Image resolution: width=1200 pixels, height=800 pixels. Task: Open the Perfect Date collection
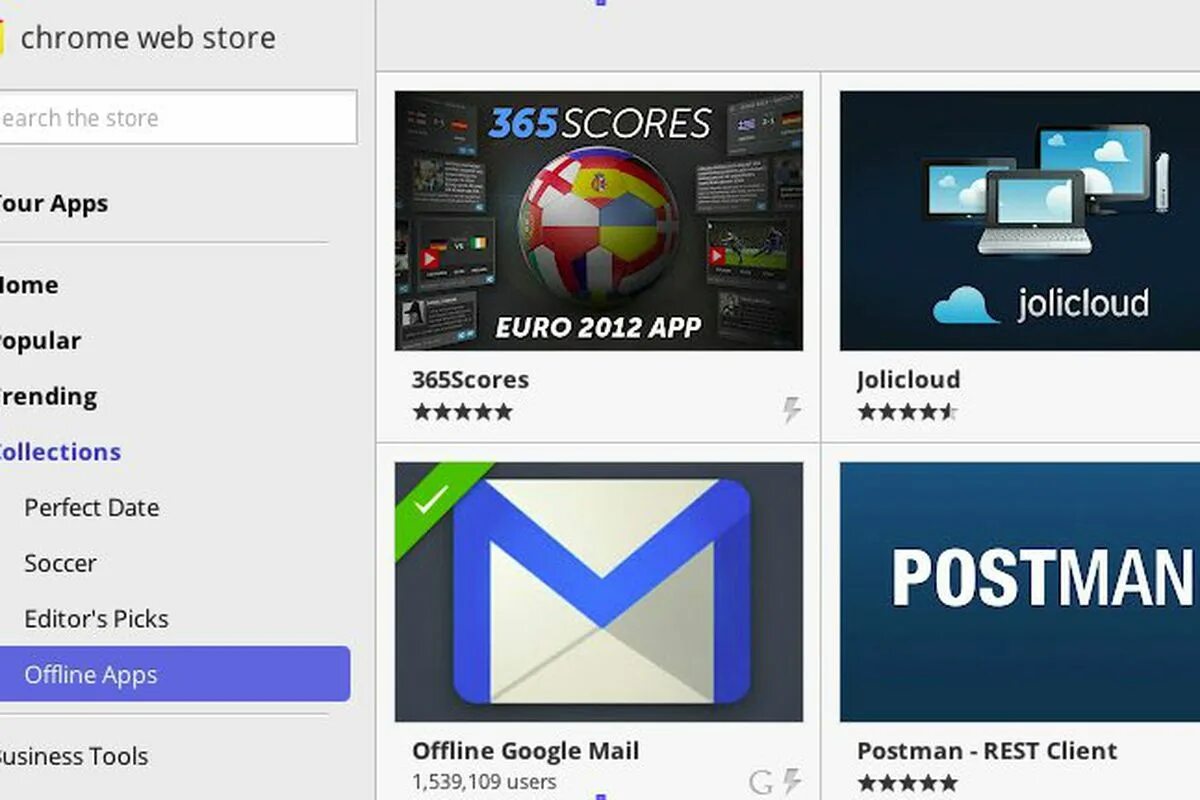coord(92,507)
